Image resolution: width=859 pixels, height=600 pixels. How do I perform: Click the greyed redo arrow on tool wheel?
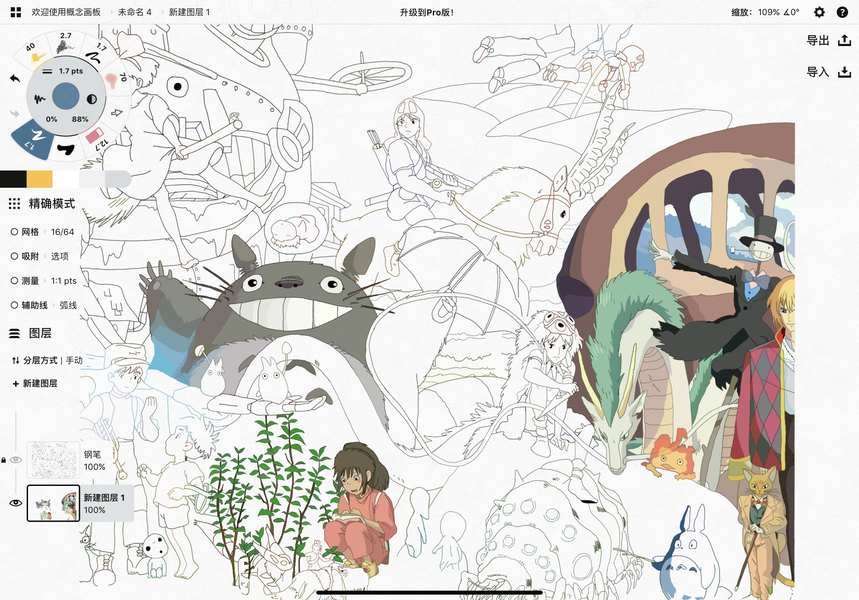pos(15,113)
